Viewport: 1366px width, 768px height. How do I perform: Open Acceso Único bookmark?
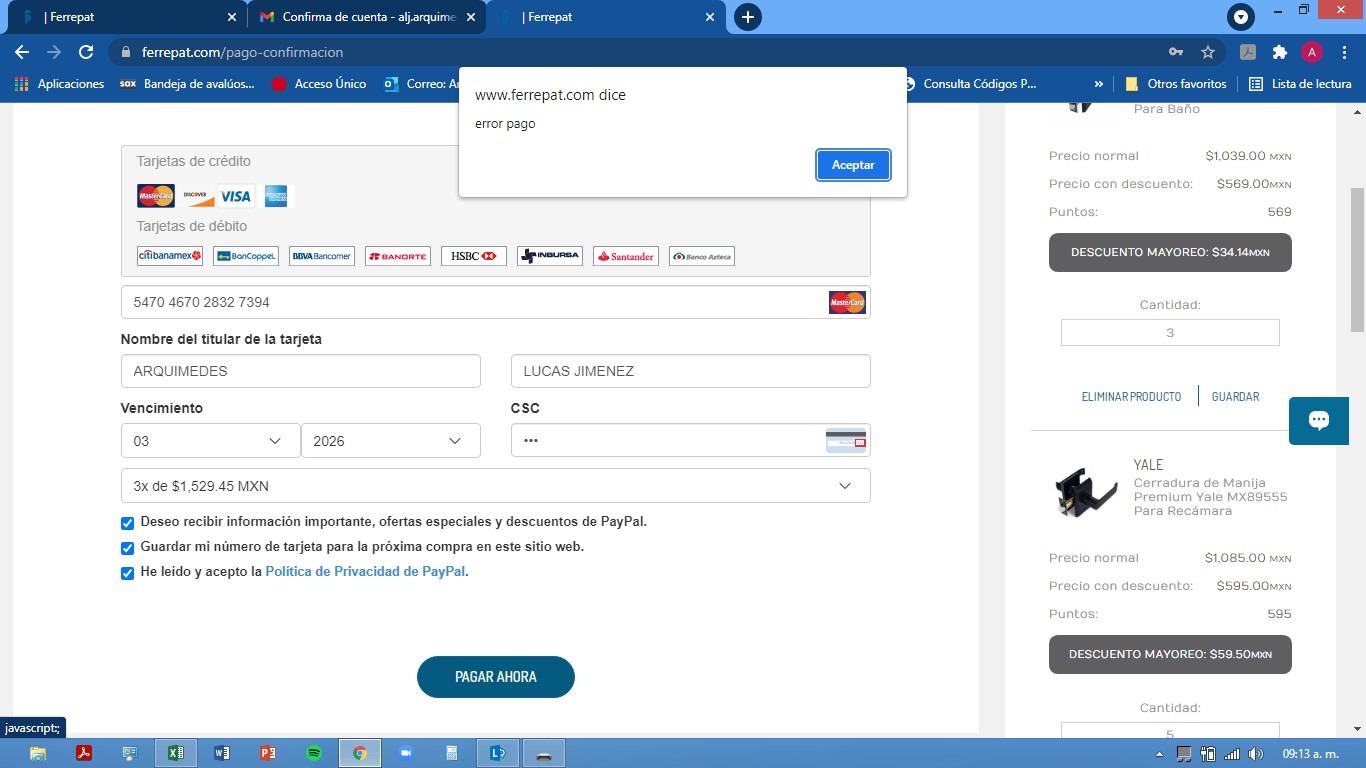pyautogui.click(x=319, y=84)
